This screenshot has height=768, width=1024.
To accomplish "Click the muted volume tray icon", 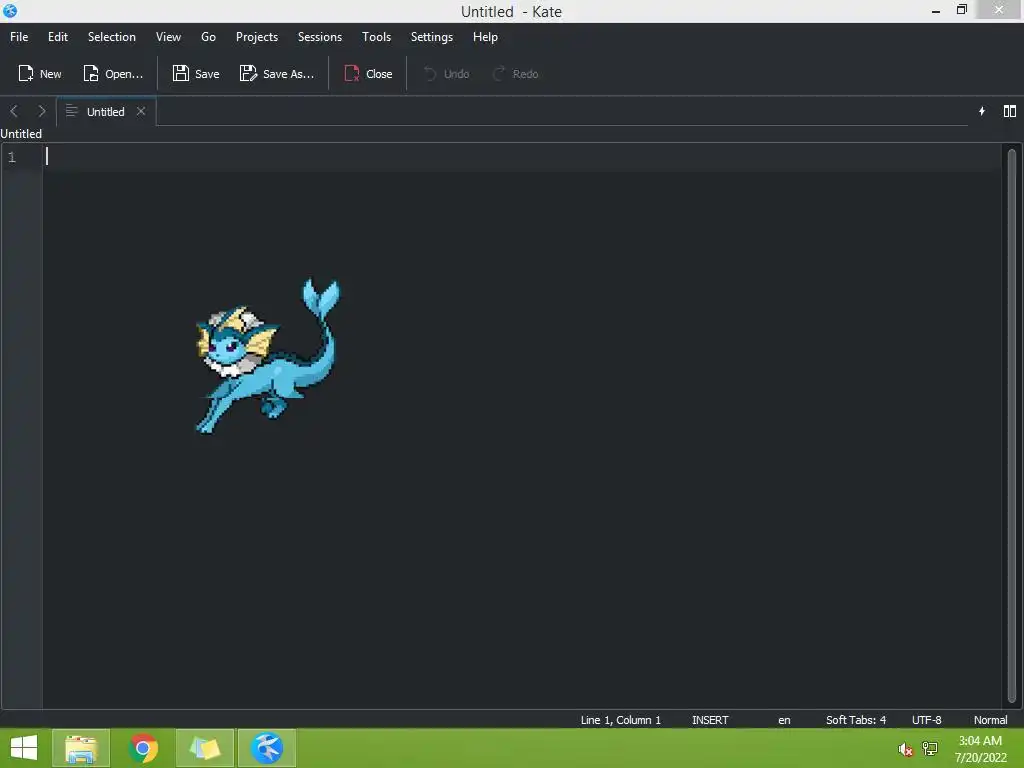I will click(x=905, y=749).
